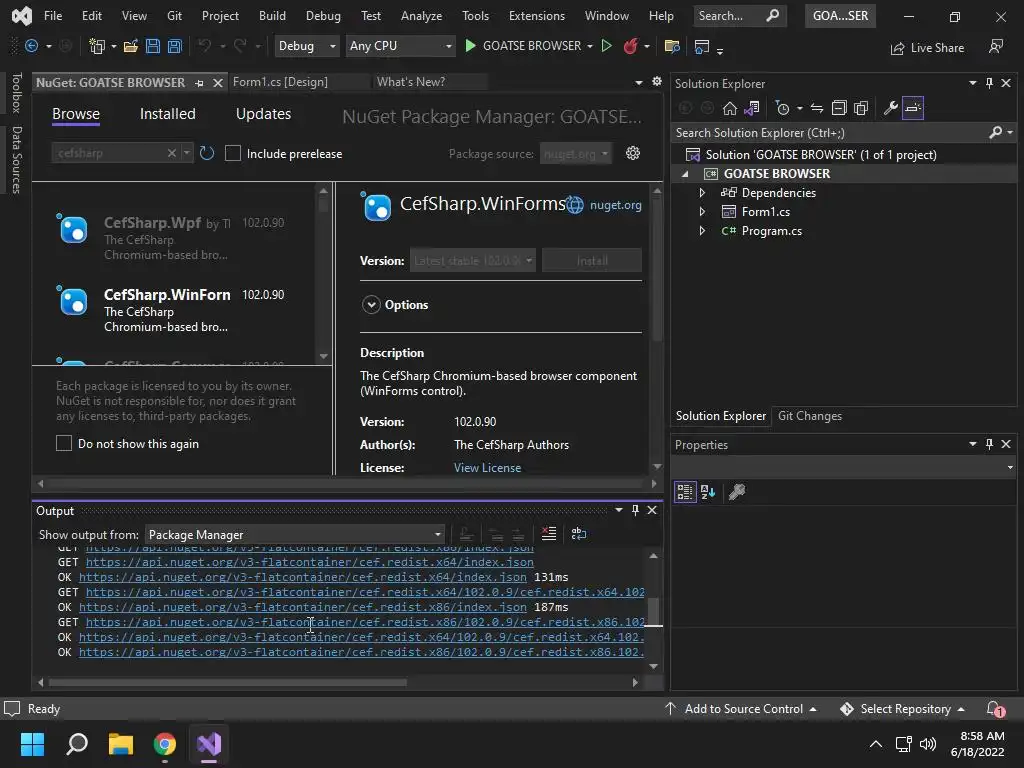Open the Build menu

tap(272, 16)
